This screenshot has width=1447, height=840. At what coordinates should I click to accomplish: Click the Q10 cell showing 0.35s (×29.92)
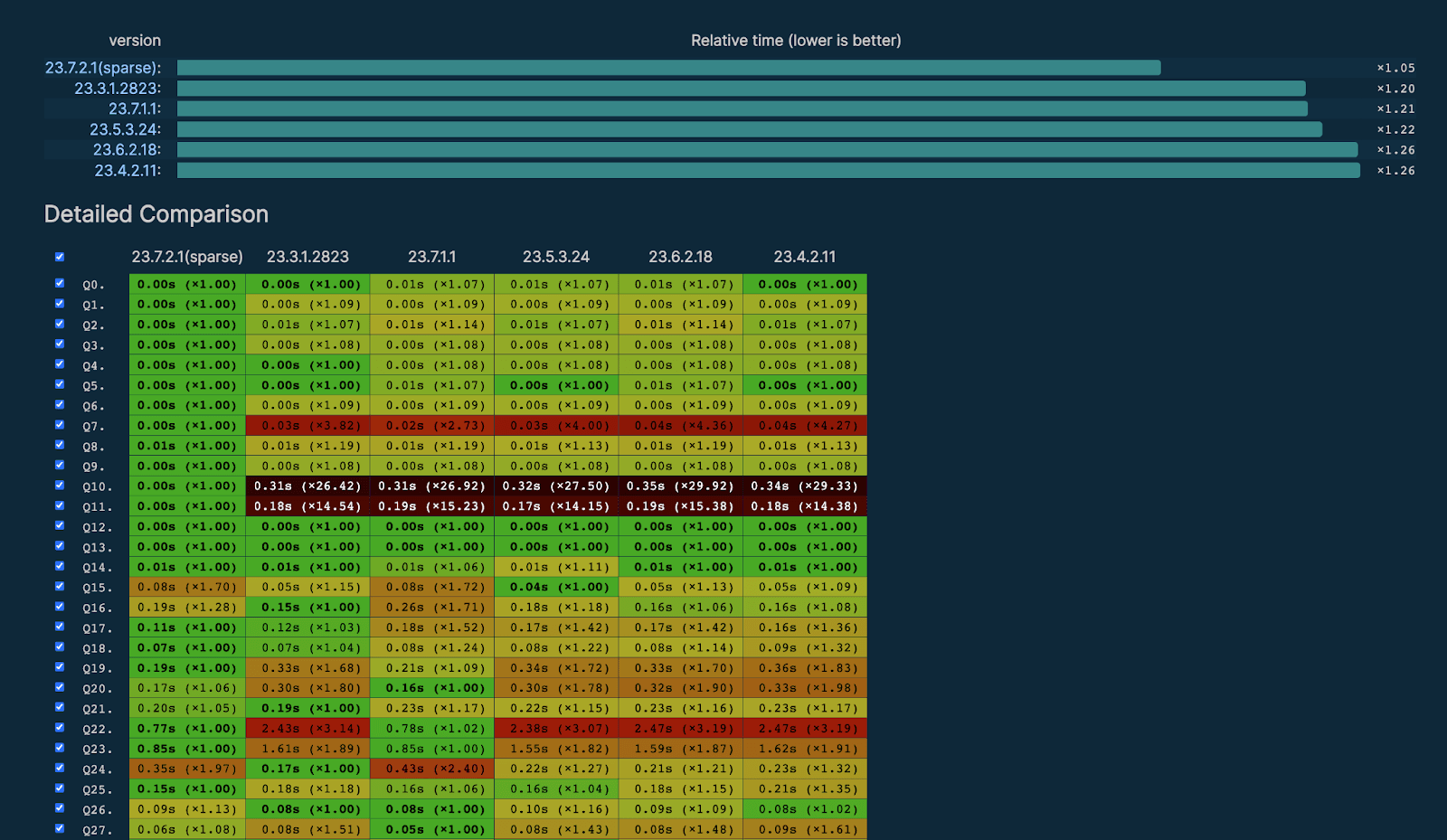click(680, 486)
